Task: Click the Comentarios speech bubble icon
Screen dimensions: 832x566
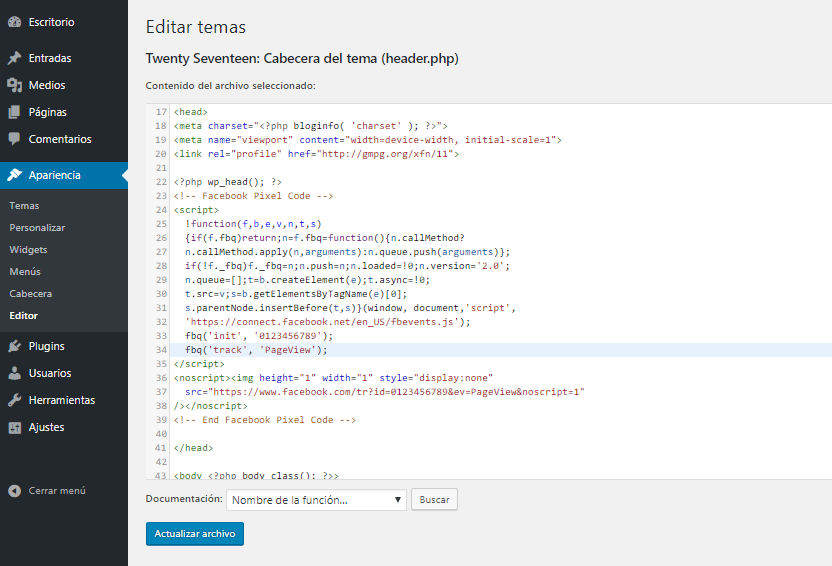Action: pos(15,139)
